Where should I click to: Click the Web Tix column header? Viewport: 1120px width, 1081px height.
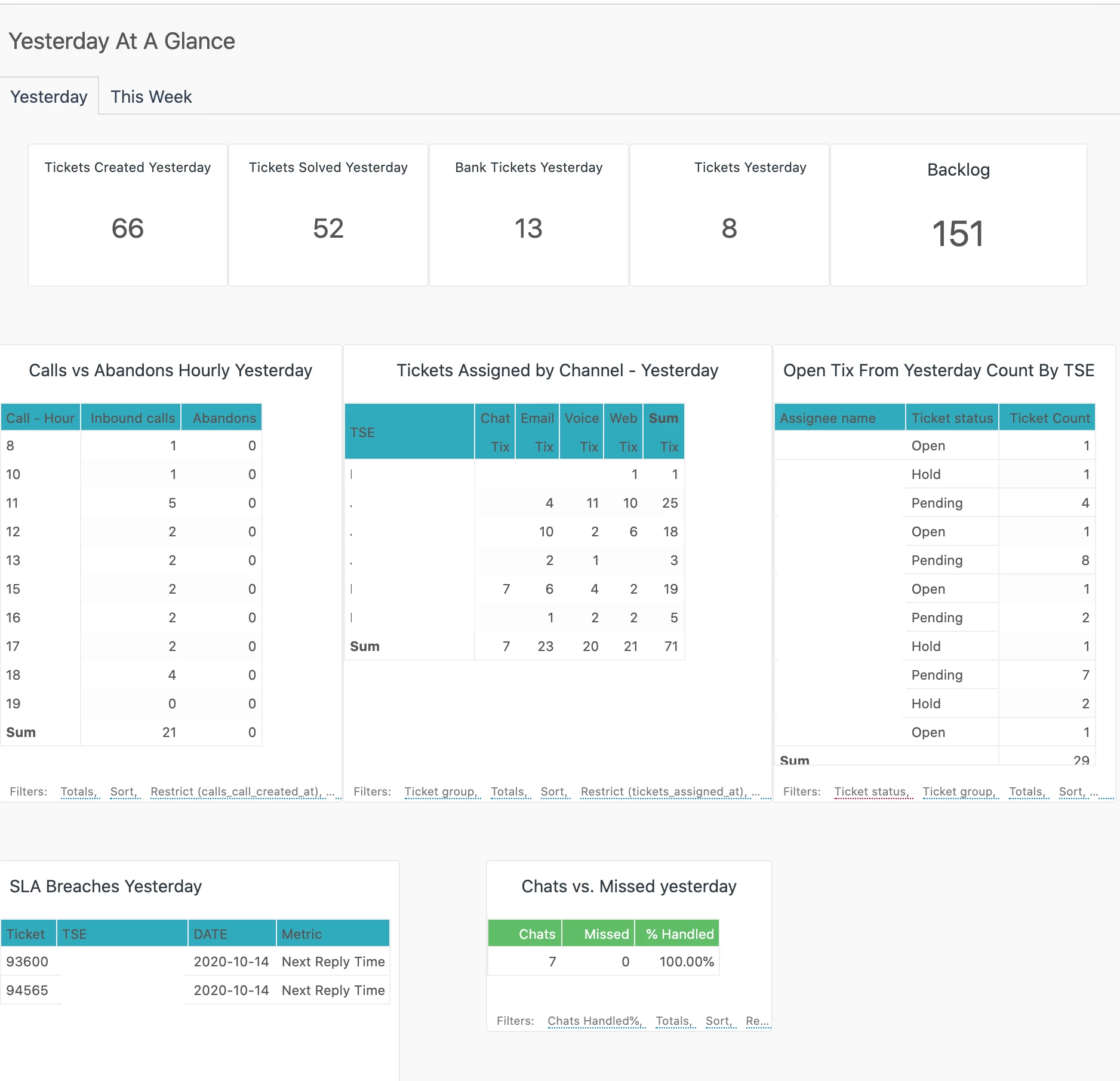coord(623,432)
